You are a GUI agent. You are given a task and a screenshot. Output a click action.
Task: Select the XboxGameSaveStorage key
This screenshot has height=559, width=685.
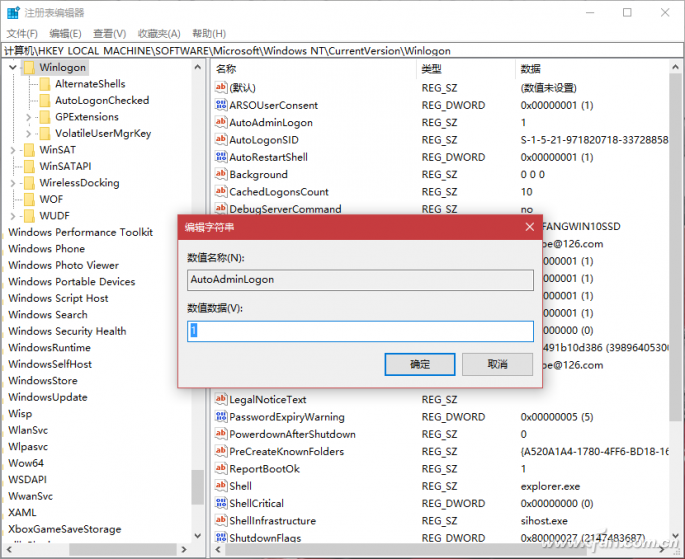65,529
